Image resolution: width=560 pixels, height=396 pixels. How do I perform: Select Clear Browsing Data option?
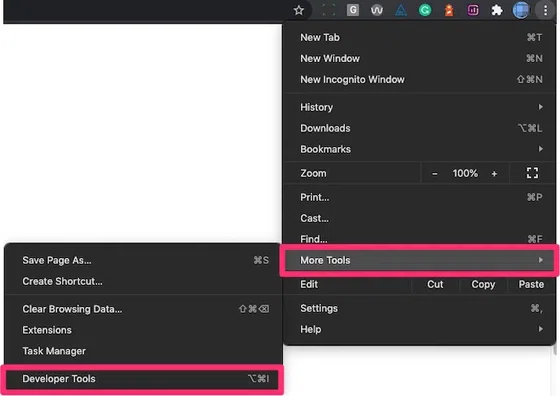[x=142, y=309]
